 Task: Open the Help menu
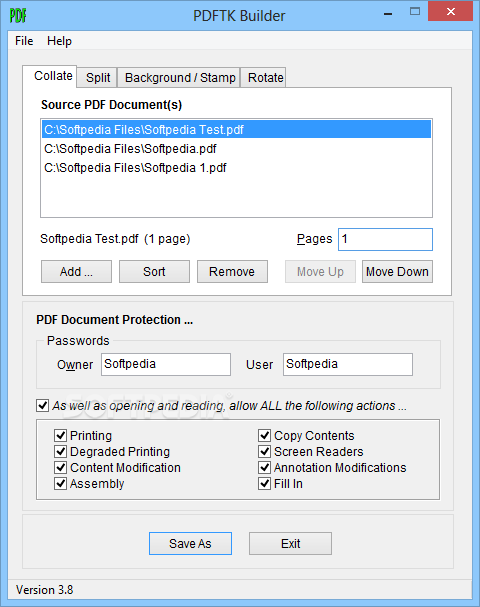pyautogui.click(x=59, y=41)
